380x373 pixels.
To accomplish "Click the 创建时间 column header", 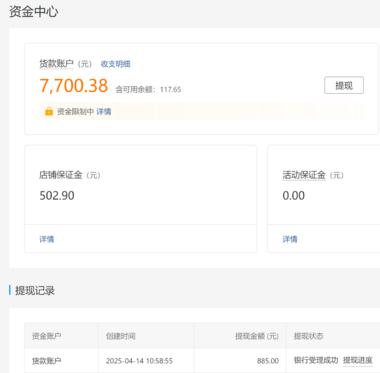I will pos(121,336).
